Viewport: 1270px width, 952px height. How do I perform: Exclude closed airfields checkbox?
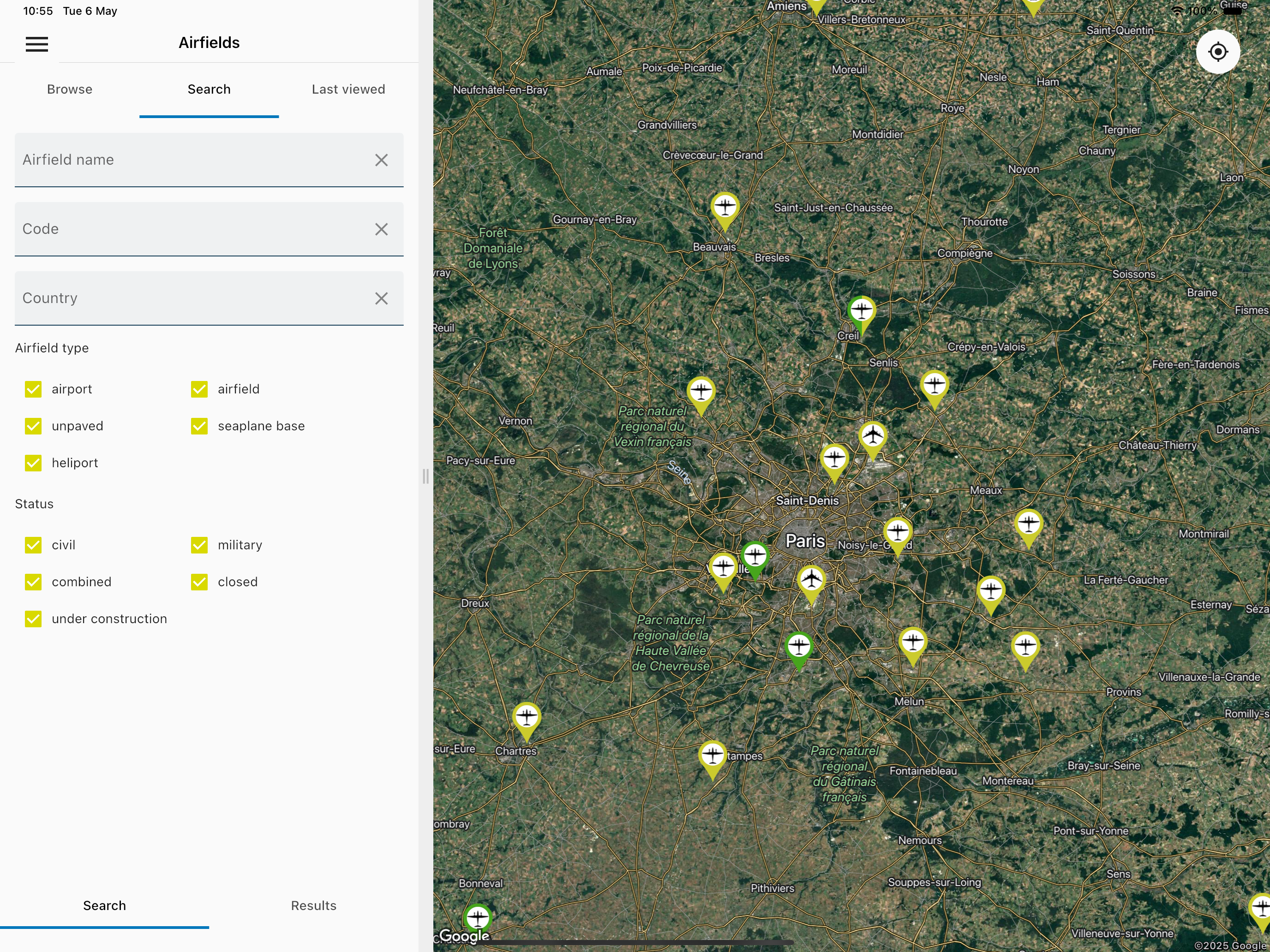pos(199,582)
